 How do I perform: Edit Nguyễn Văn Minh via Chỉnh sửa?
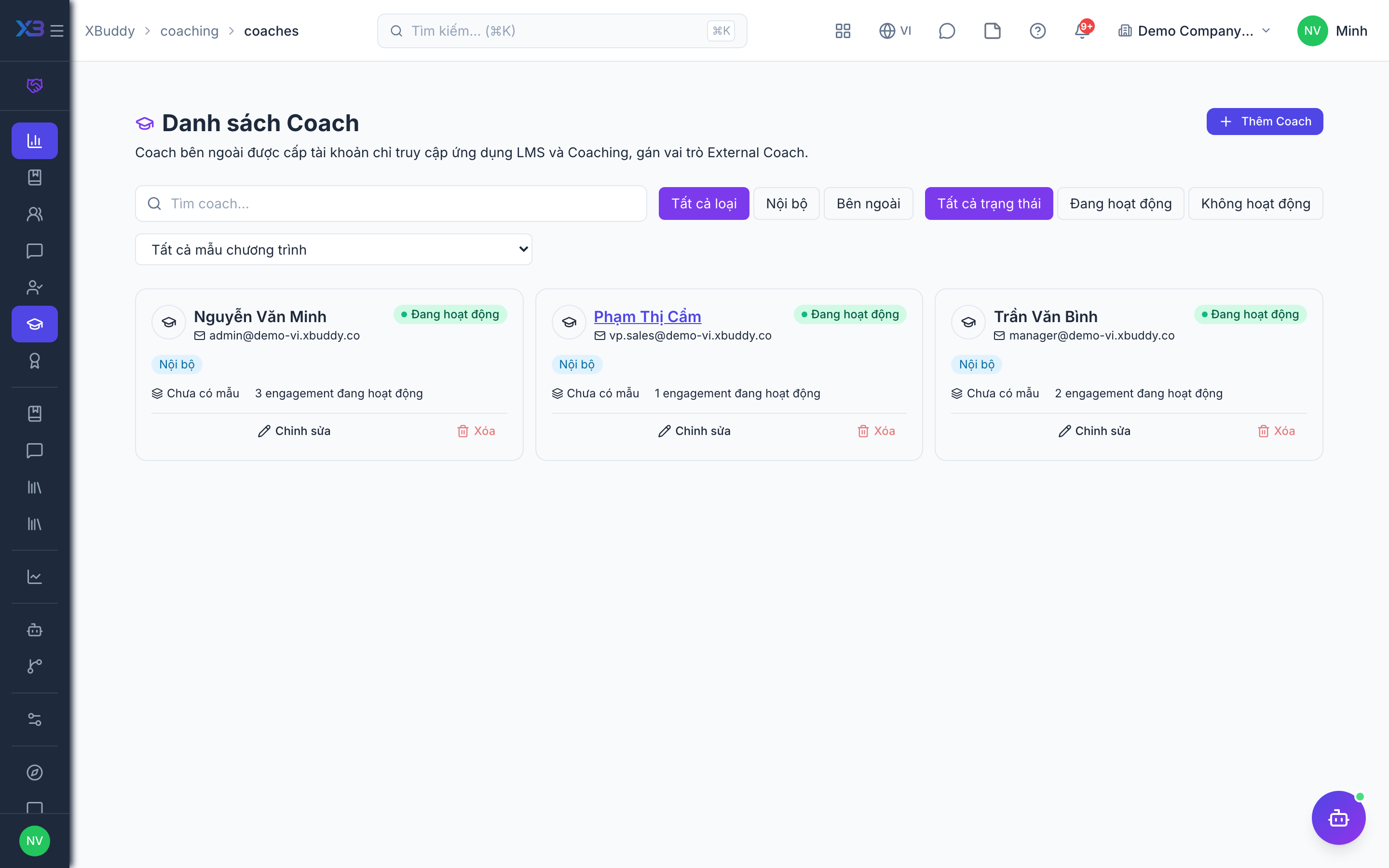click(294, 431)
